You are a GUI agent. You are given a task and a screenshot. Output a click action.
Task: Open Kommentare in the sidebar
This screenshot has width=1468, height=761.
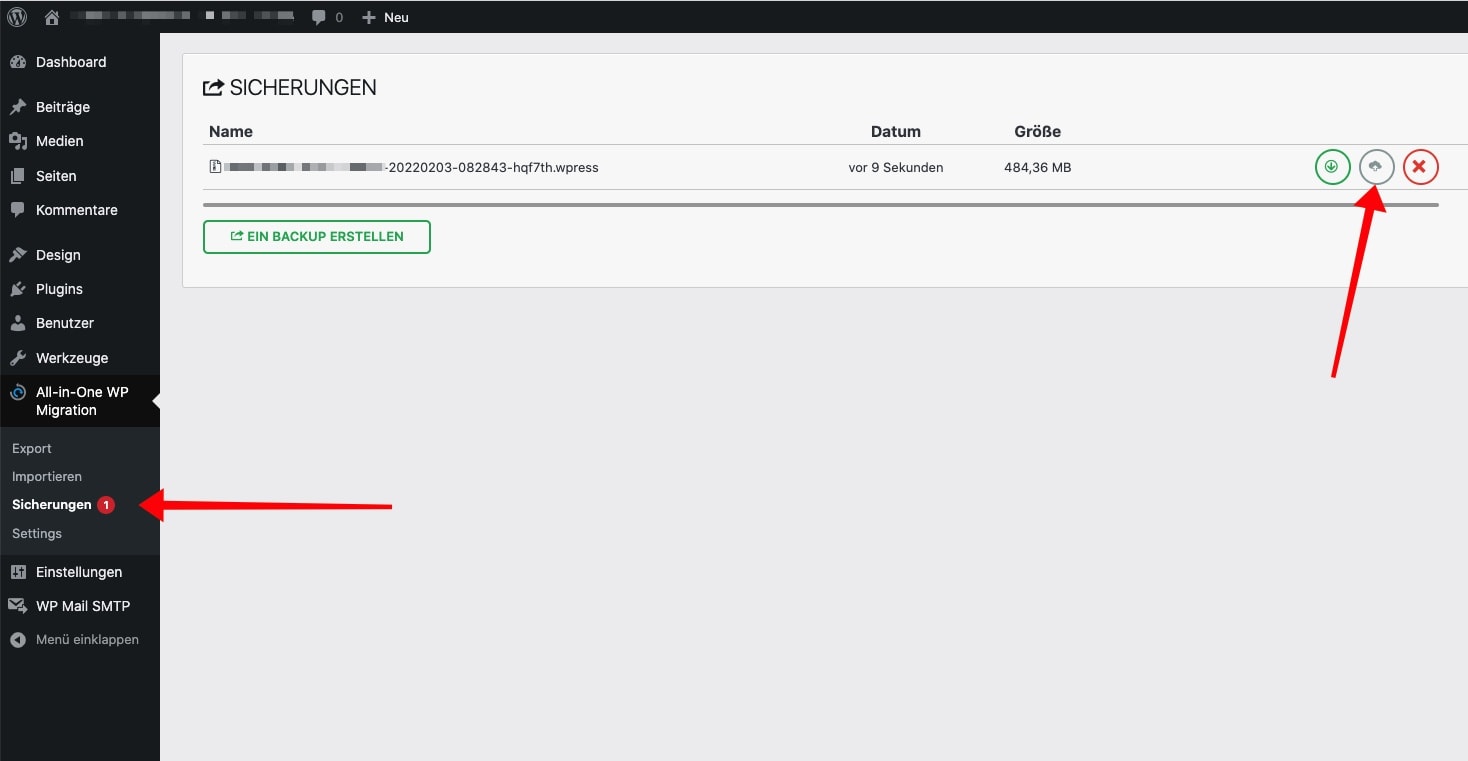[76, 210]
